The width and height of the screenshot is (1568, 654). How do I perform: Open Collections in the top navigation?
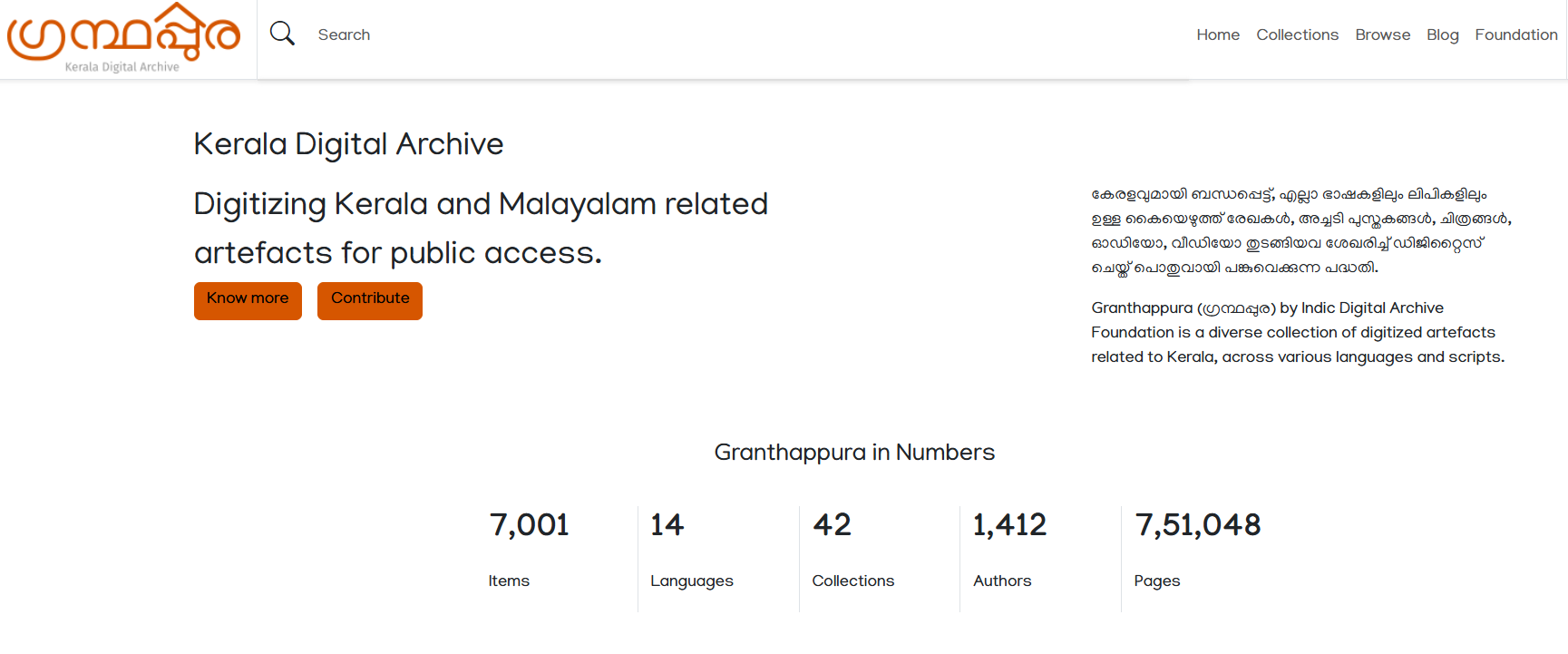coord(1297,34)
